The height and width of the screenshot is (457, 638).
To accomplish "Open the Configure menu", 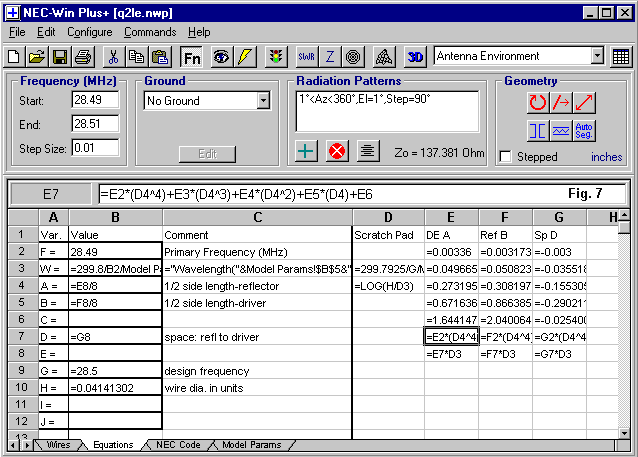I will pos(89,32).
